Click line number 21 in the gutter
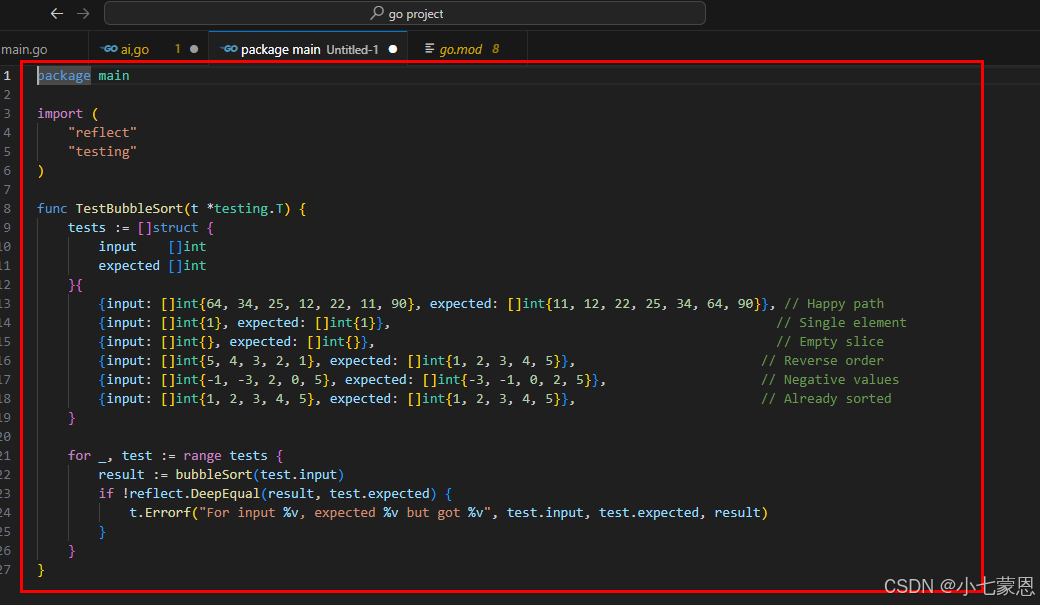The height and width of the screenshot is (605, 1040). click(6, 455)
